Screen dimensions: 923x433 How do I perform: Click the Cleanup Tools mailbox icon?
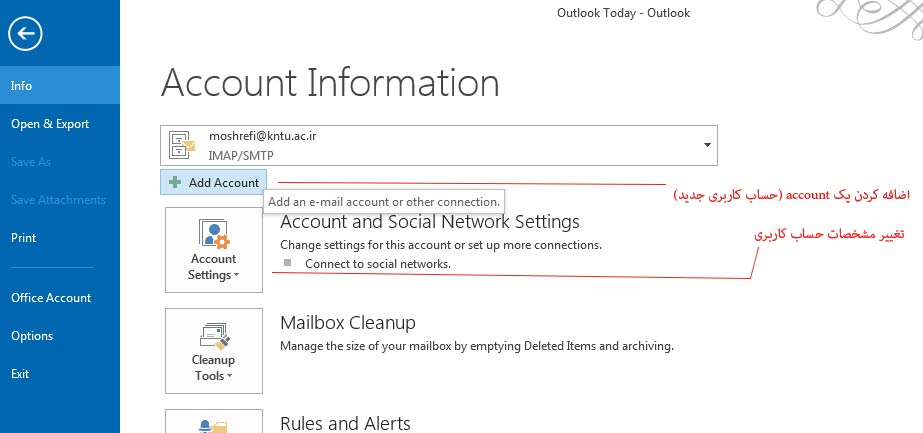click(214, 336)
